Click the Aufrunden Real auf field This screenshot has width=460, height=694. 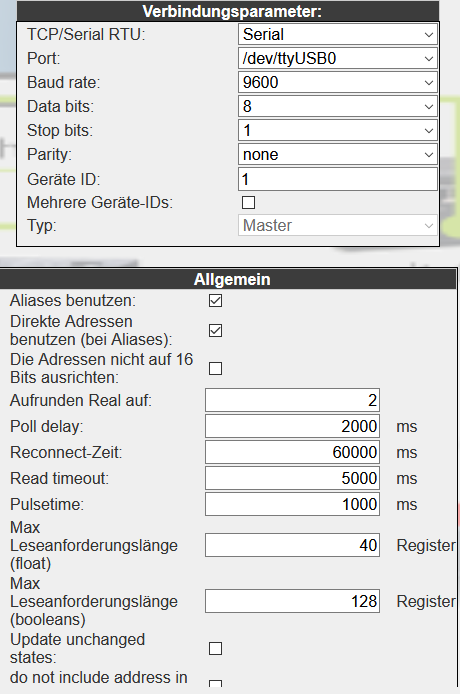pos(292,400)
